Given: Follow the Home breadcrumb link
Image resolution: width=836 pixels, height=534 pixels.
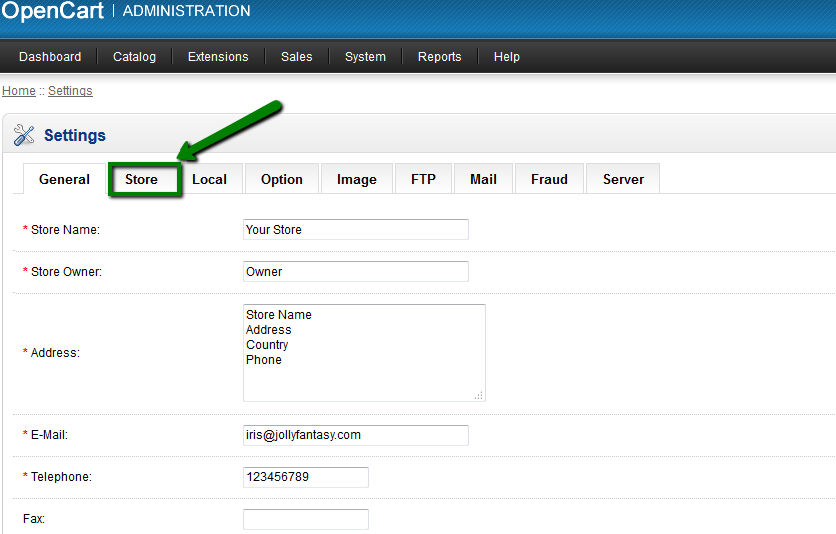Looking at the screenshot, I should click(x=19, y=91).
